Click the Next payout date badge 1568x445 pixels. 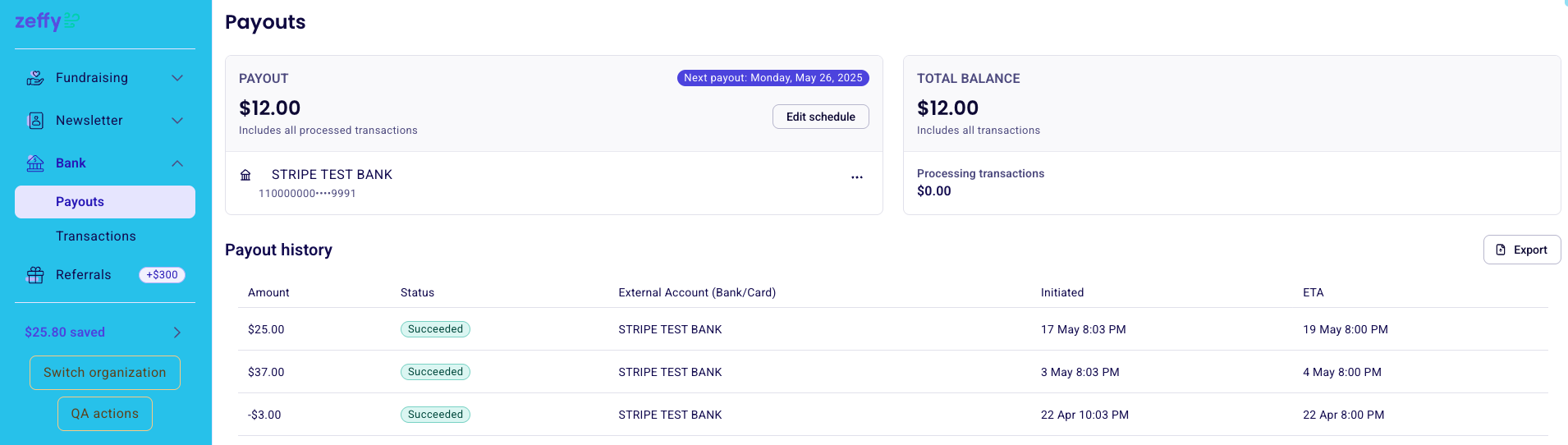[x=773, y=78]
